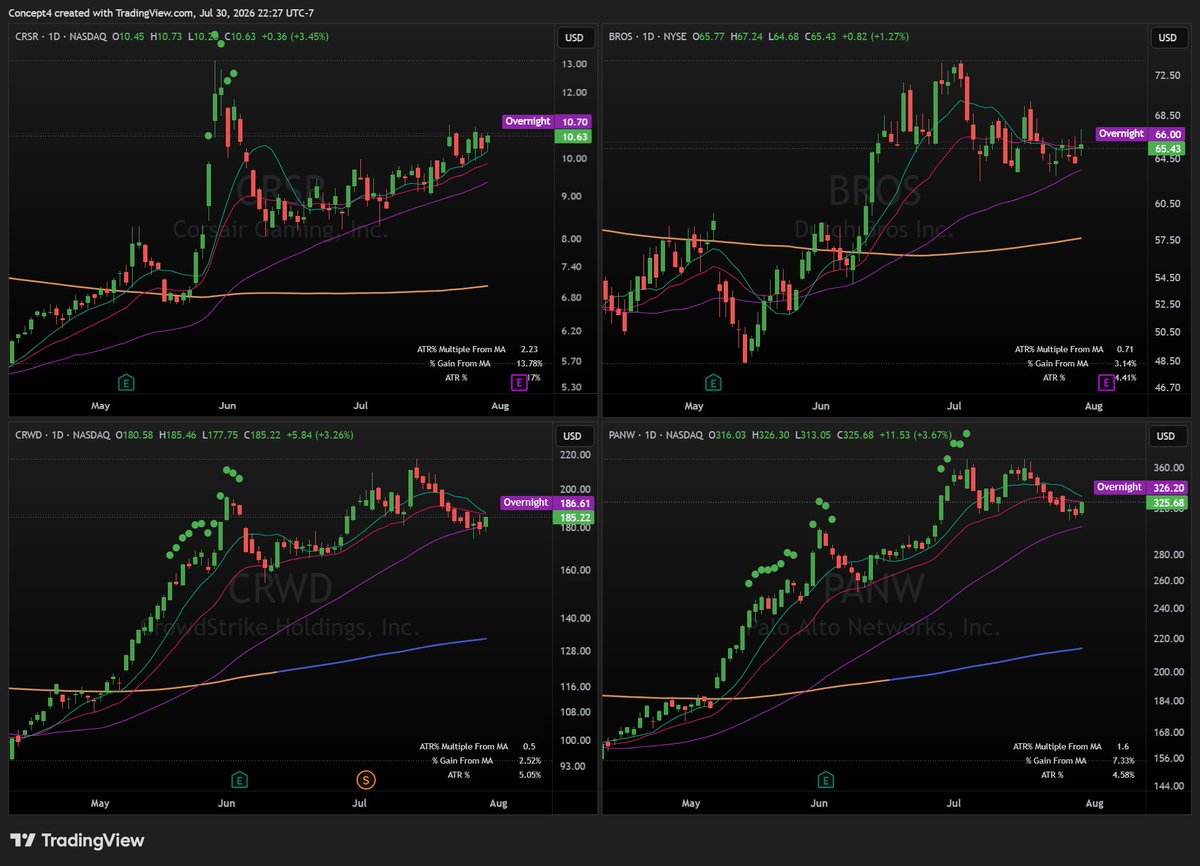
Task: Click the CRSR · 1D · NASDAQ symbol title
Action: (59, 37)
